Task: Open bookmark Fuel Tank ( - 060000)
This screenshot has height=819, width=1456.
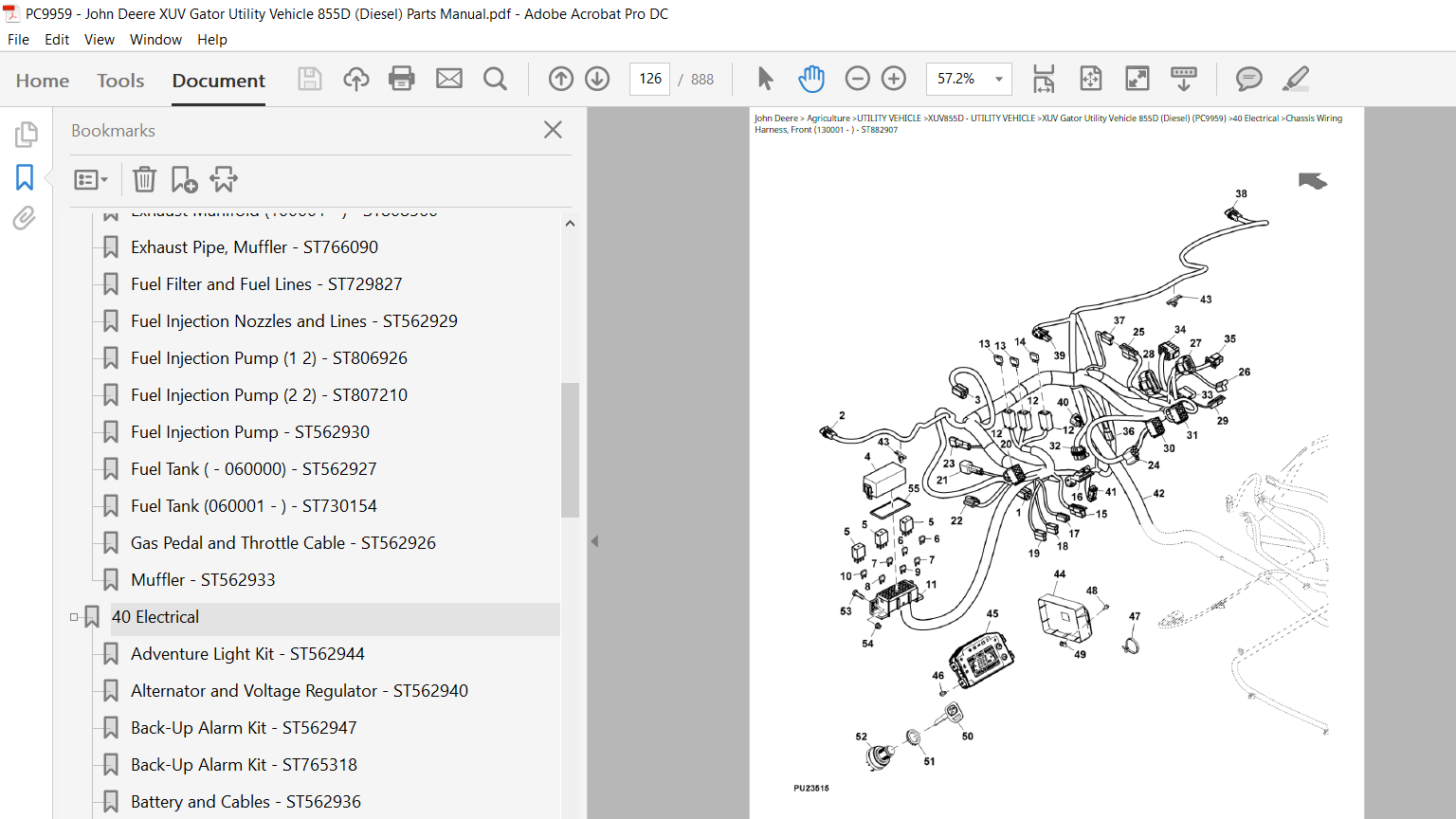Action: click(254, 469)
